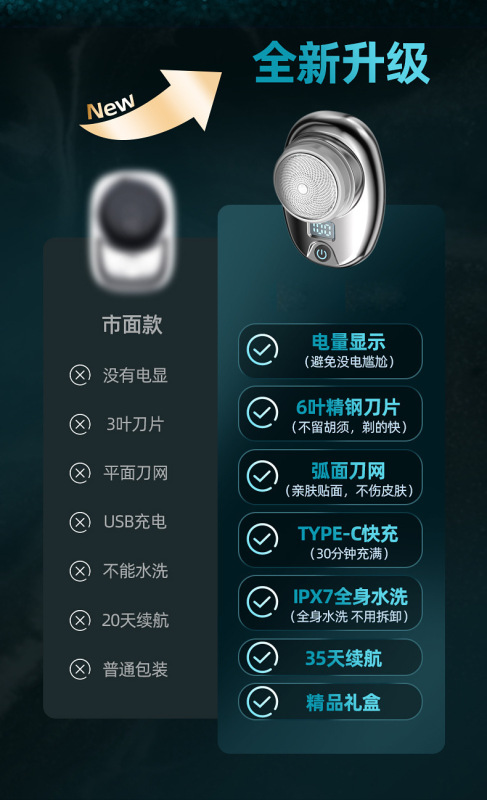The width and height of the screenshot is (487, 800).
Task: Click the X icon beside 平面刀网
Action: click(x=80, y=473)
